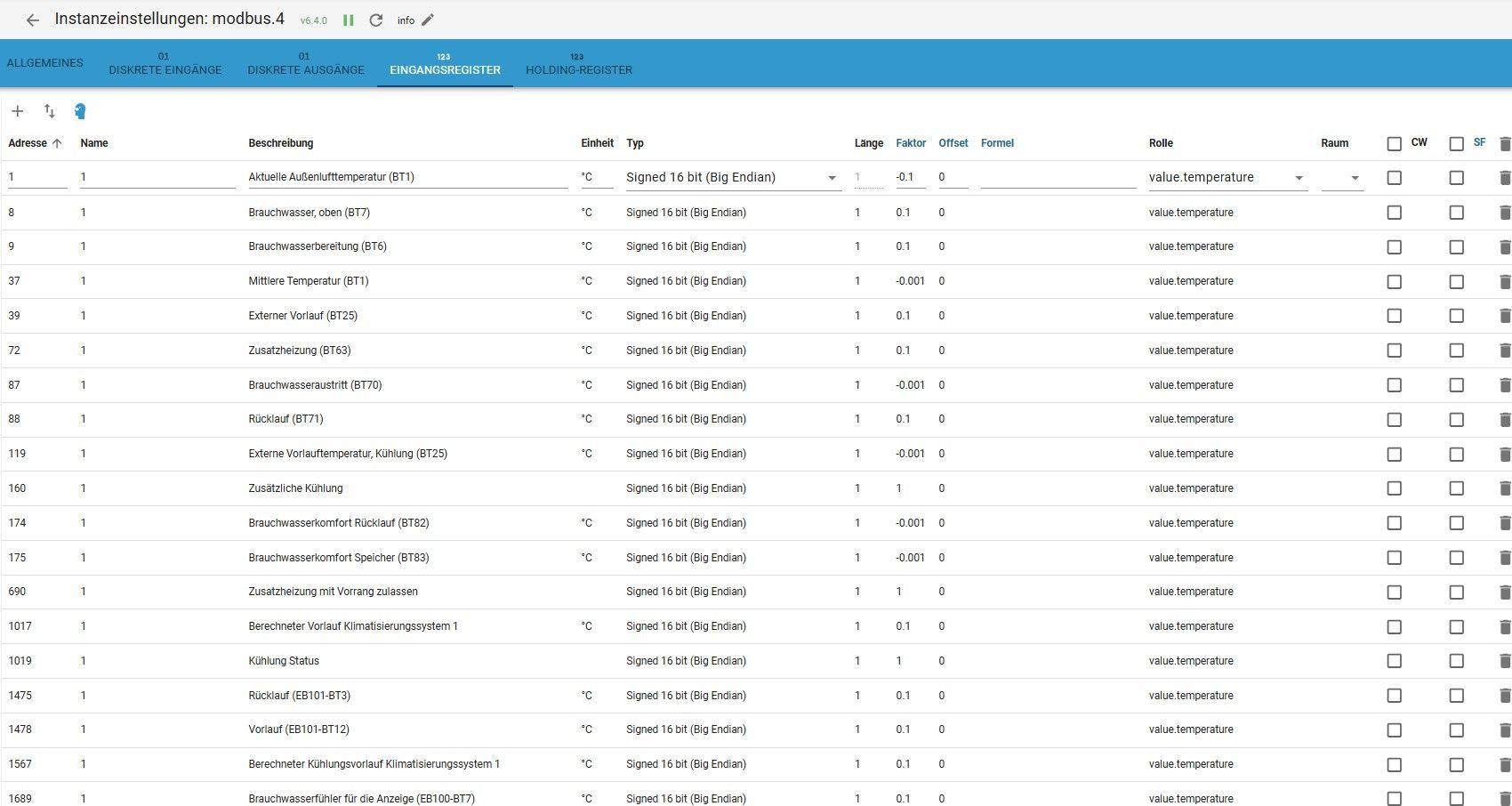The image size is (1512, 806).
Task: Go back using the arrow icon
Action: coord(33,20)
